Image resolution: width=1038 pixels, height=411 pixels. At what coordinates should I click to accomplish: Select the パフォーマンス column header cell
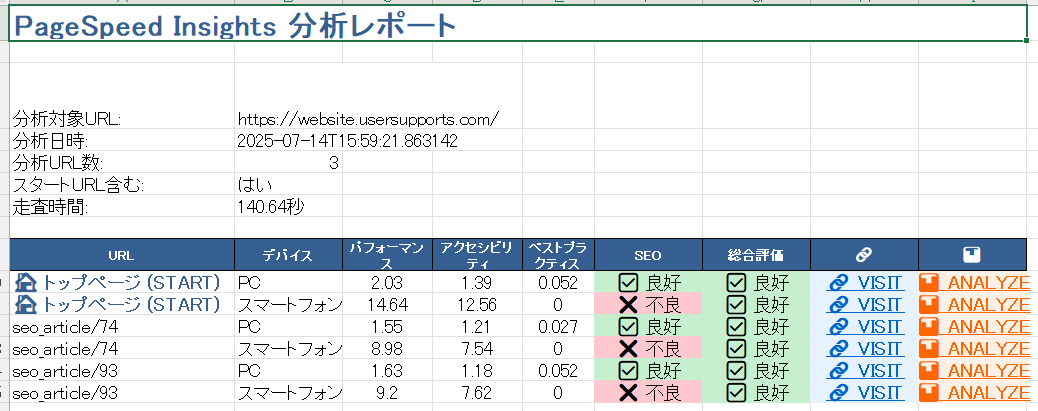379,254
